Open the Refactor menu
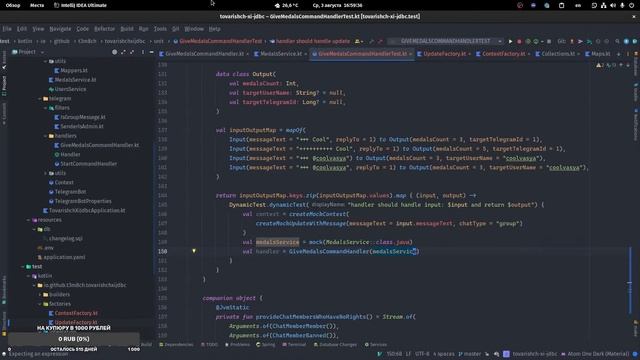The height and width of the screenshot is (360, 640). pyautogui.click(x=104, y=29)
